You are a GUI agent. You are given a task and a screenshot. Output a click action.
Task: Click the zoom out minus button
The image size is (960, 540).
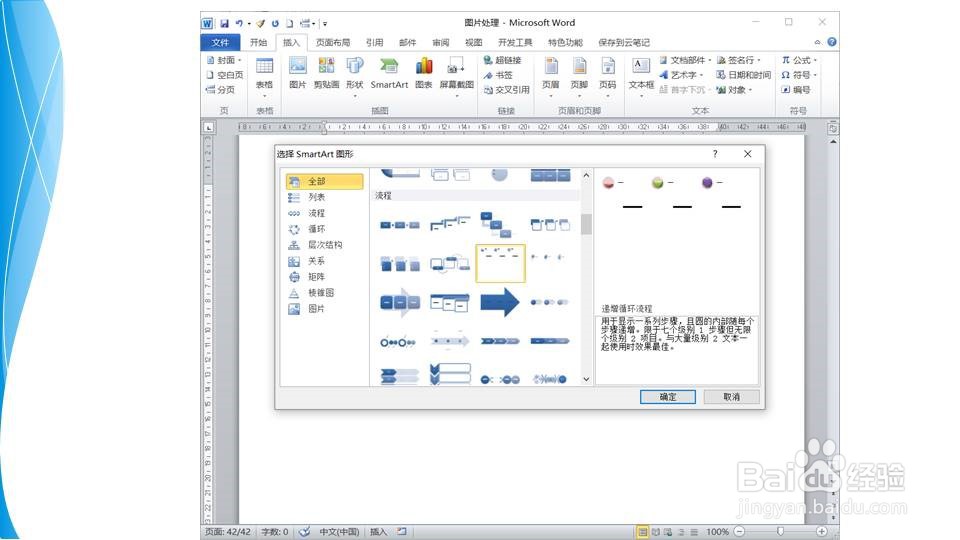(x=739, y=531)
